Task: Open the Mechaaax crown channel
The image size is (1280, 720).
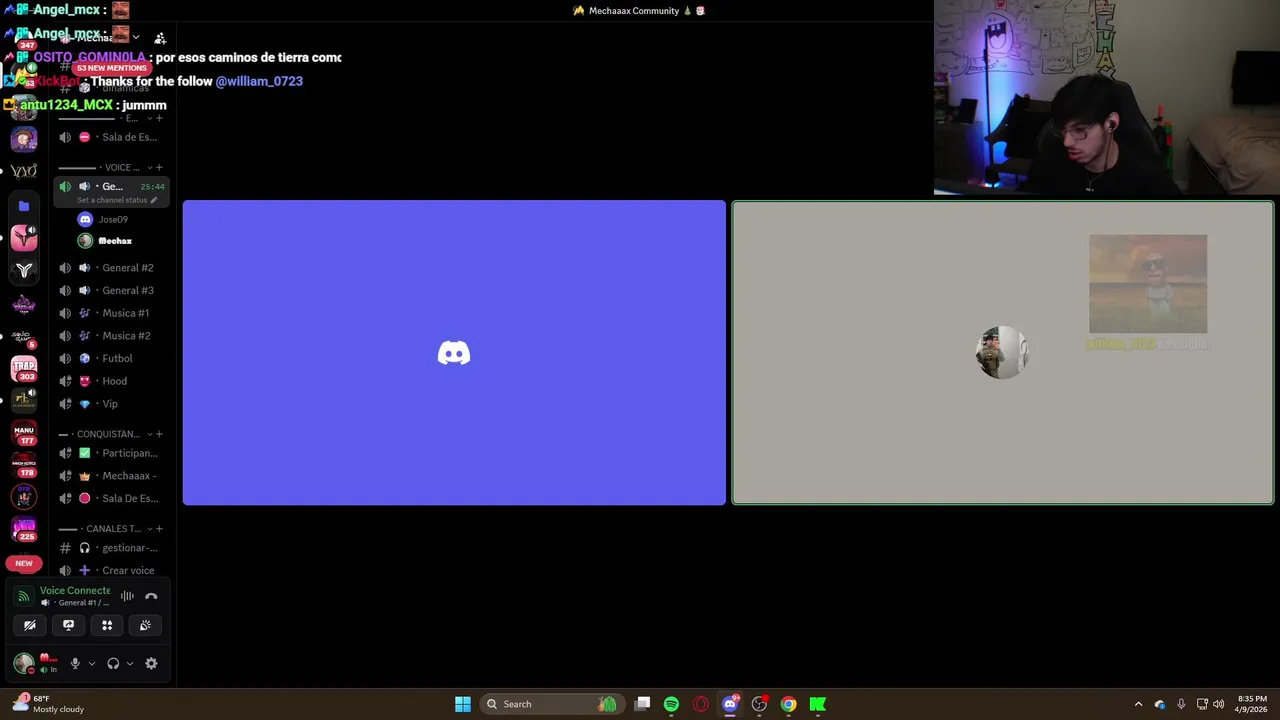Action: coord(111,476)
